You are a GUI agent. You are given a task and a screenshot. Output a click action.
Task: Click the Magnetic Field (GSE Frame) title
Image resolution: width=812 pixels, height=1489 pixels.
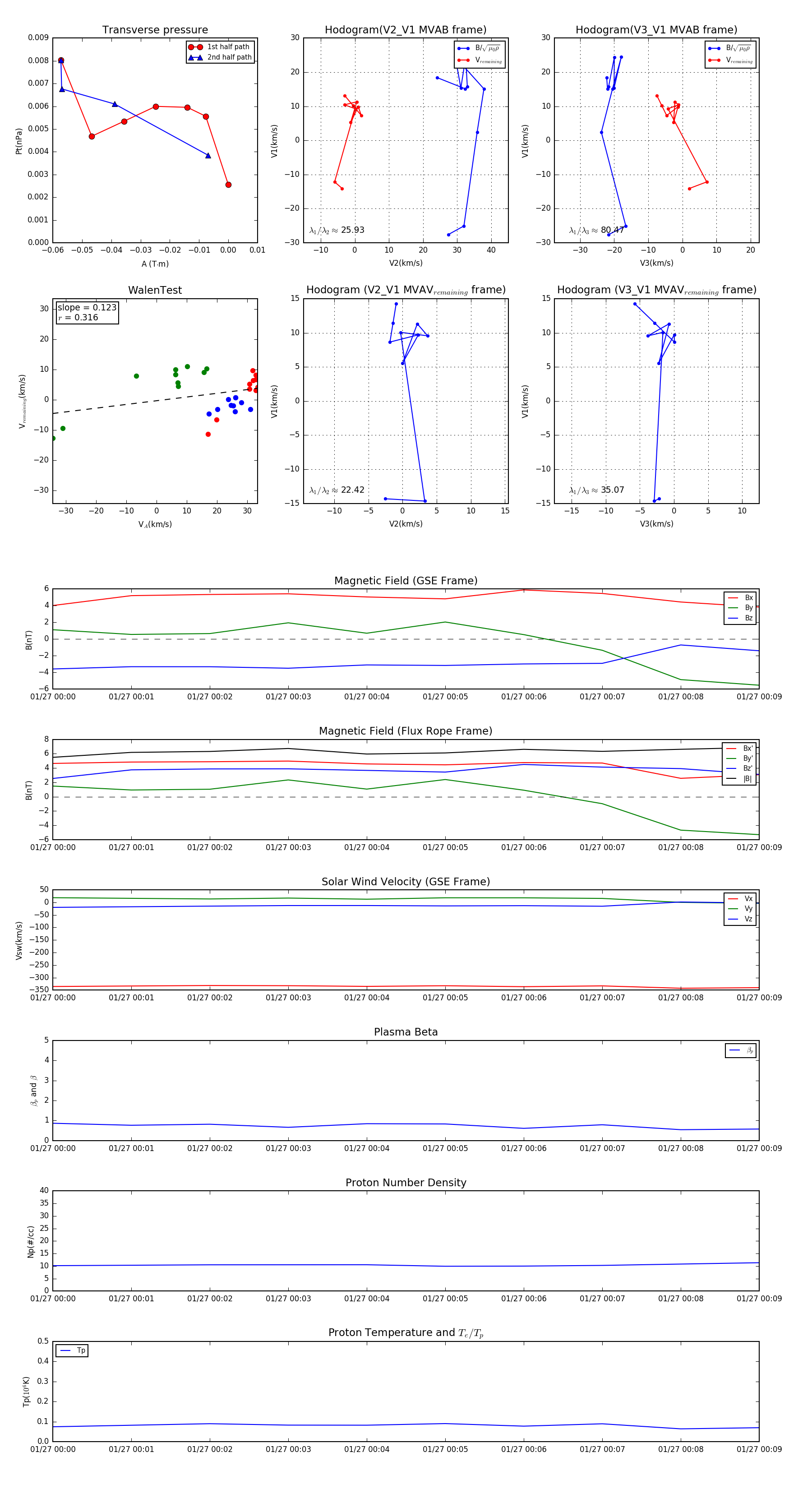(x=406, y=581)
